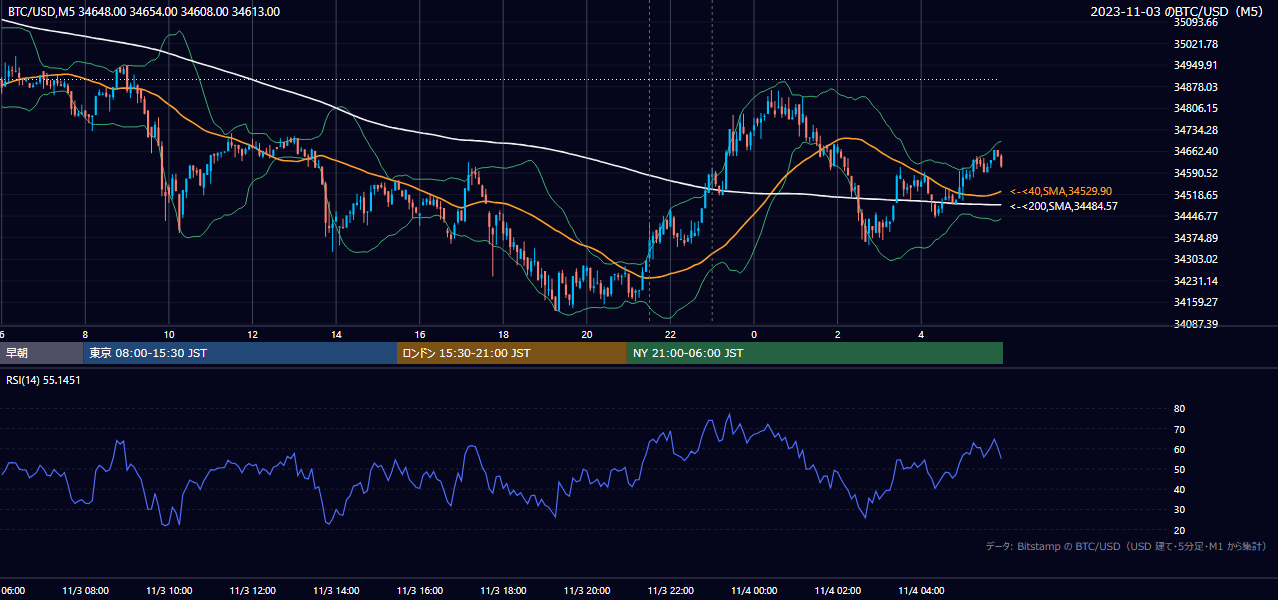Click price axis label 34374.89
The width and height of the screenshot is (1278, 600).
[x=1195, y=238]
